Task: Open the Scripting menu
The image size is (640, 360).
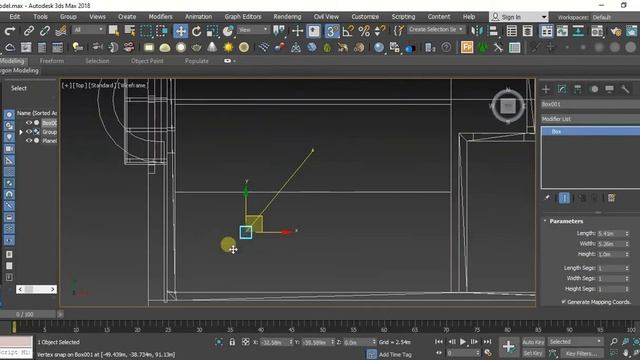Action: coord(403,17)
